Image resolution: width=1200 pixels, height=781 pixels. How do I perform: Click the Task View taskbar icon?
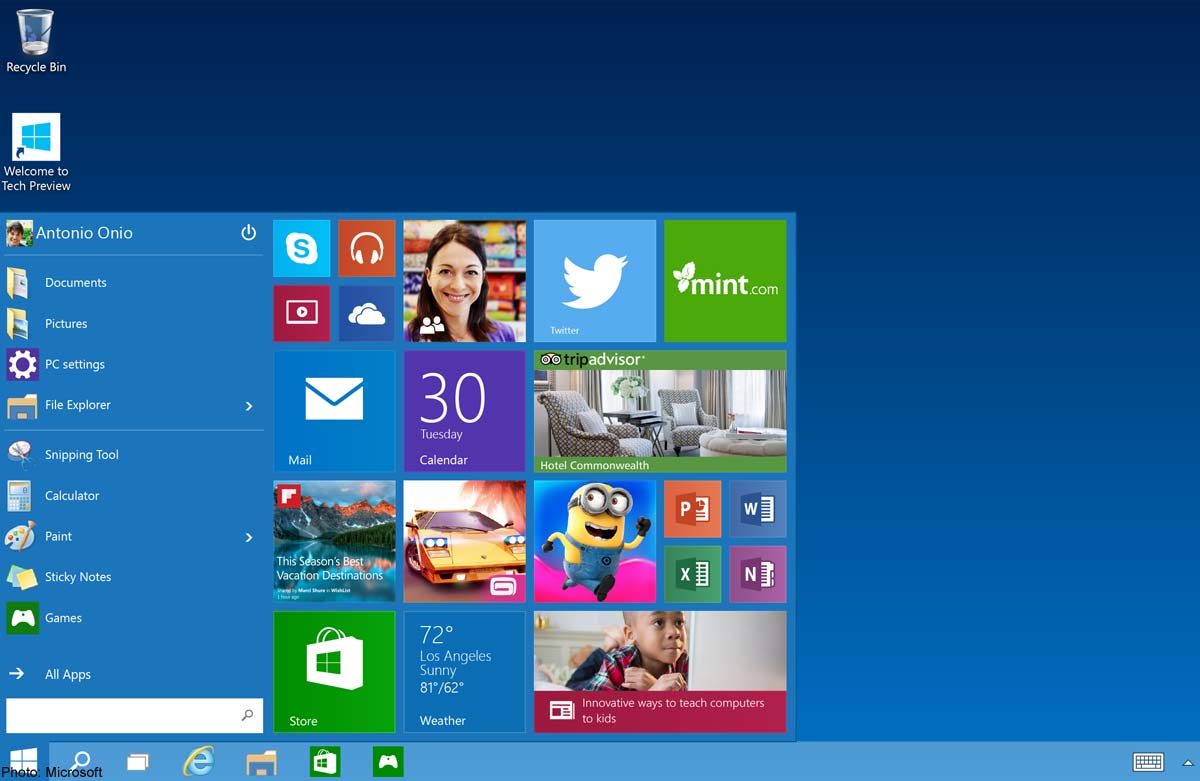[x=138, y=762]
